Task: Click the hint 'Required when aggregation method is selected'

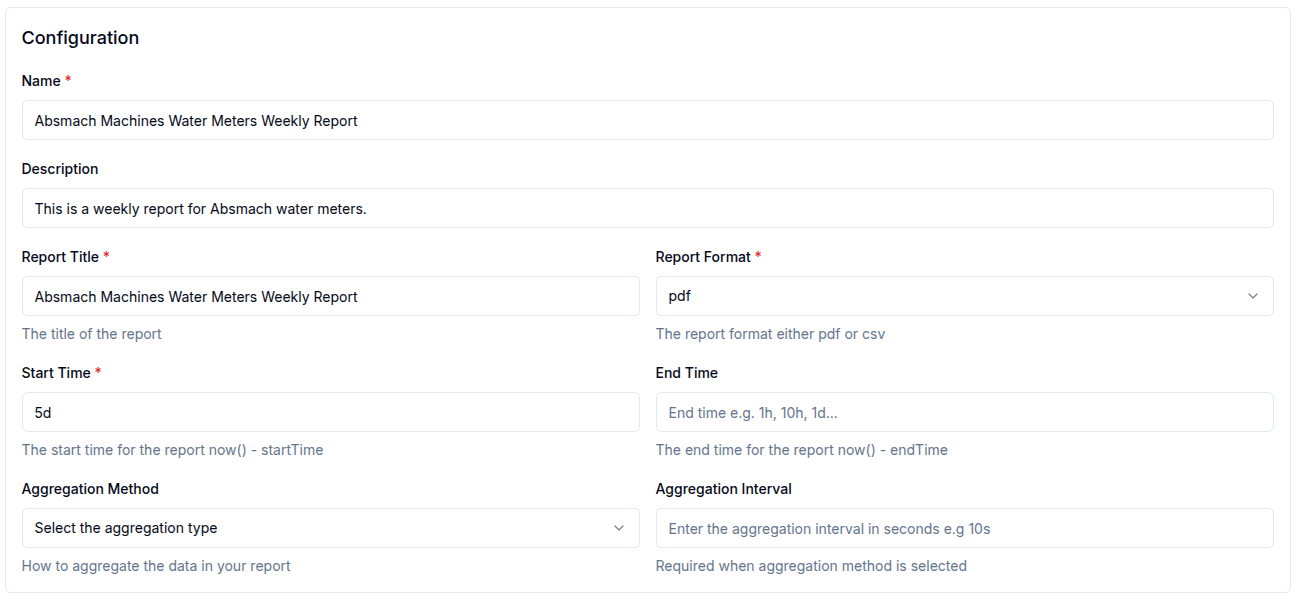Action: click(x=811, y=565)
